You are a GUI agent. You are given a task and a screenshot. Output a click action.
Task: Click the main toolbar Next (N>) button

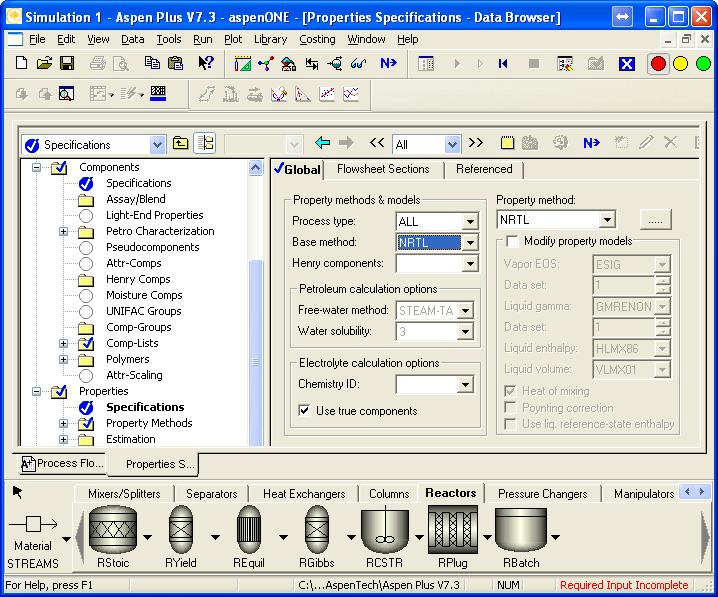pyautogui.click(x=388, y=63)
